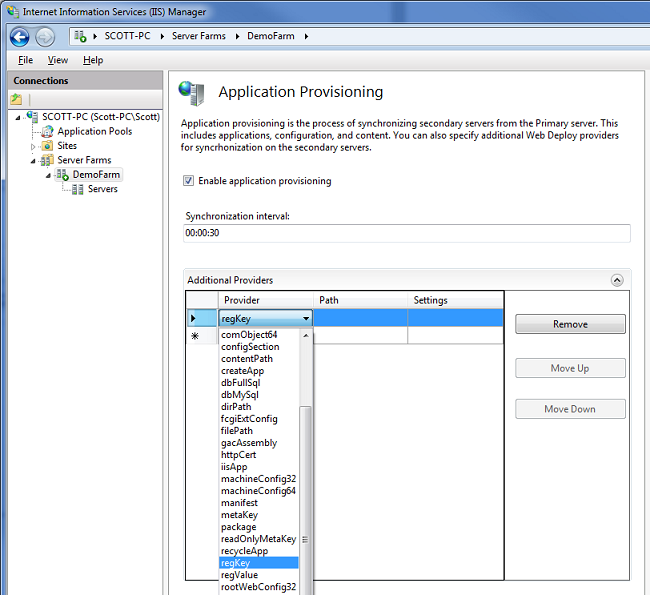Click the provider list scrollbar thumb
Screen dimensions: 650x595
point(306,500)
